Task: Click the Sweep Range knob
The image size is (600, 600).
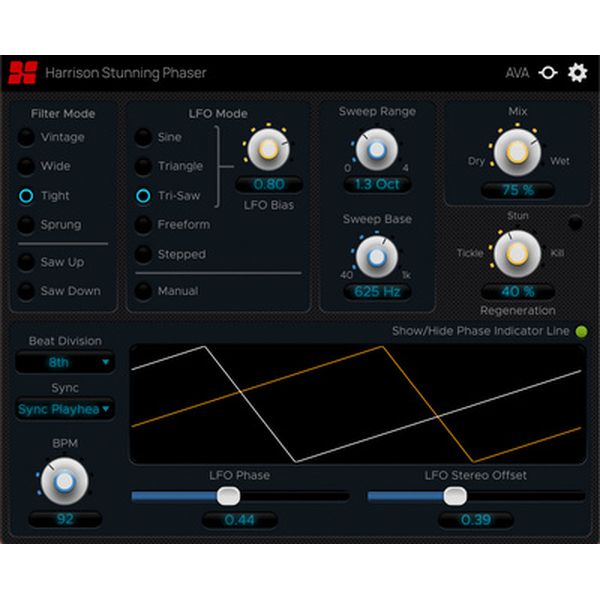Action: pos(376,149)
